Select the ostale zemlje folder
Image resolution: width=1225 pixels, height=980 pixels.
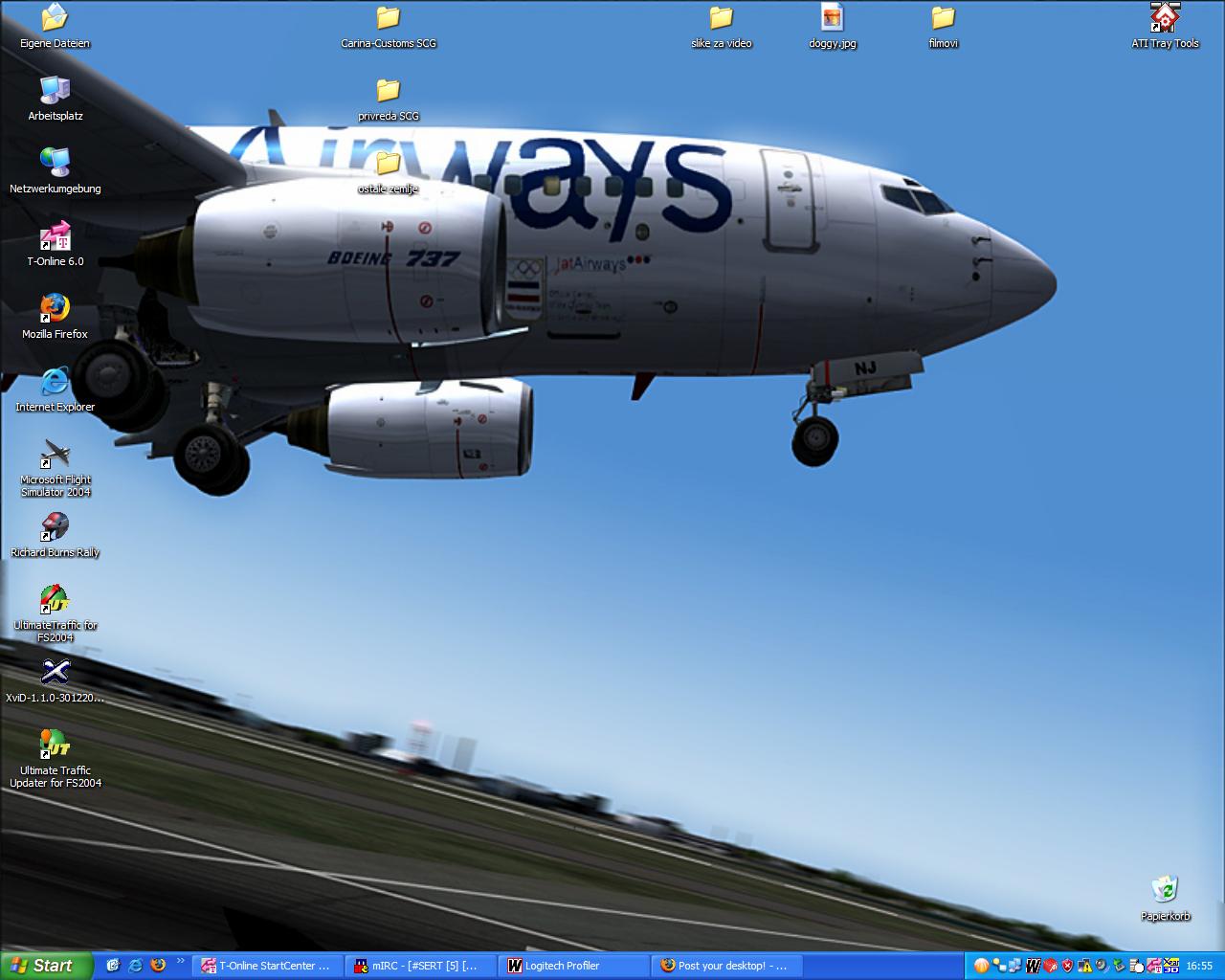point(389,171)
